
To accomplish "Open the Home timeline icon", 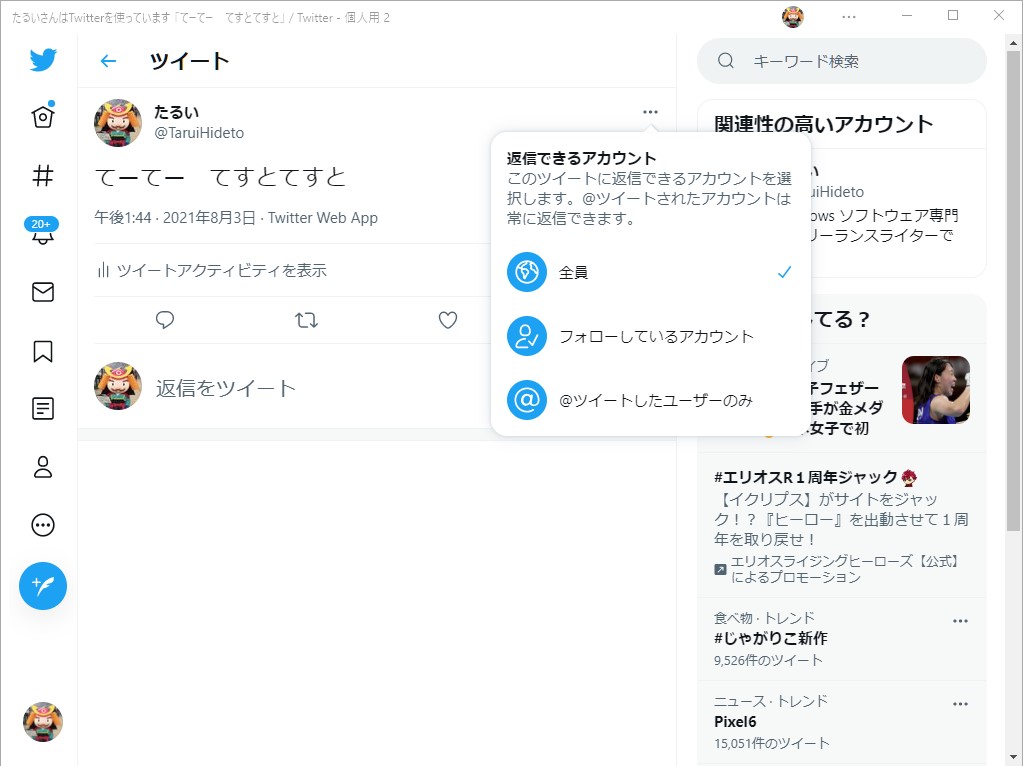I will coord(41,117).
